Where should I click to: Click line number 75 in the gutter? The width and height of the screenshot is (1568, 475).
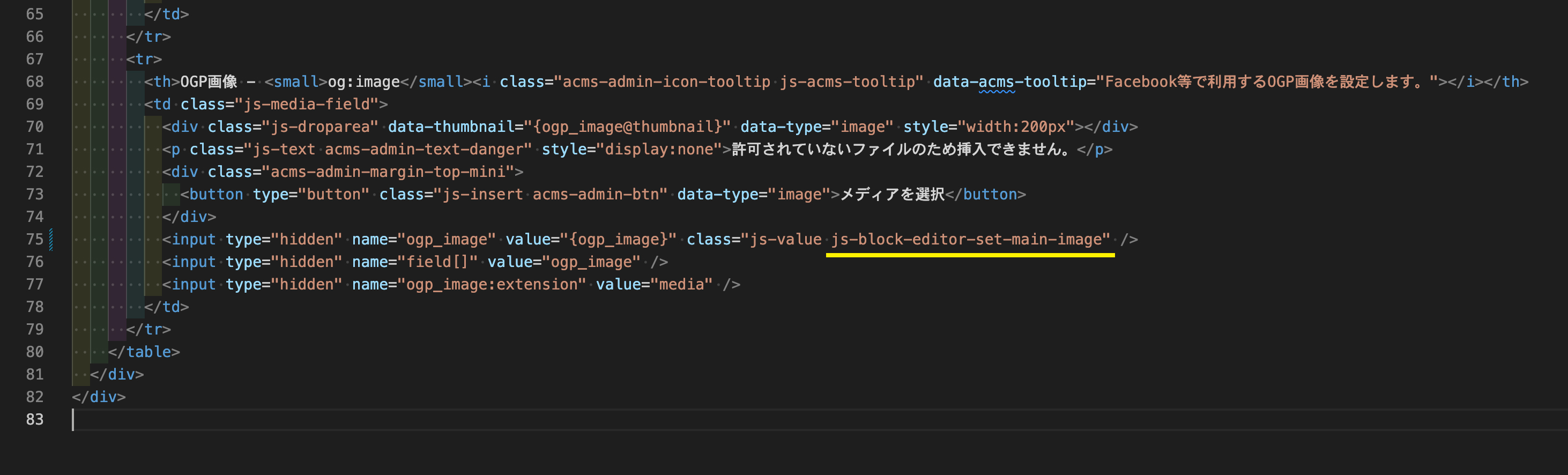tap(35, 239)
